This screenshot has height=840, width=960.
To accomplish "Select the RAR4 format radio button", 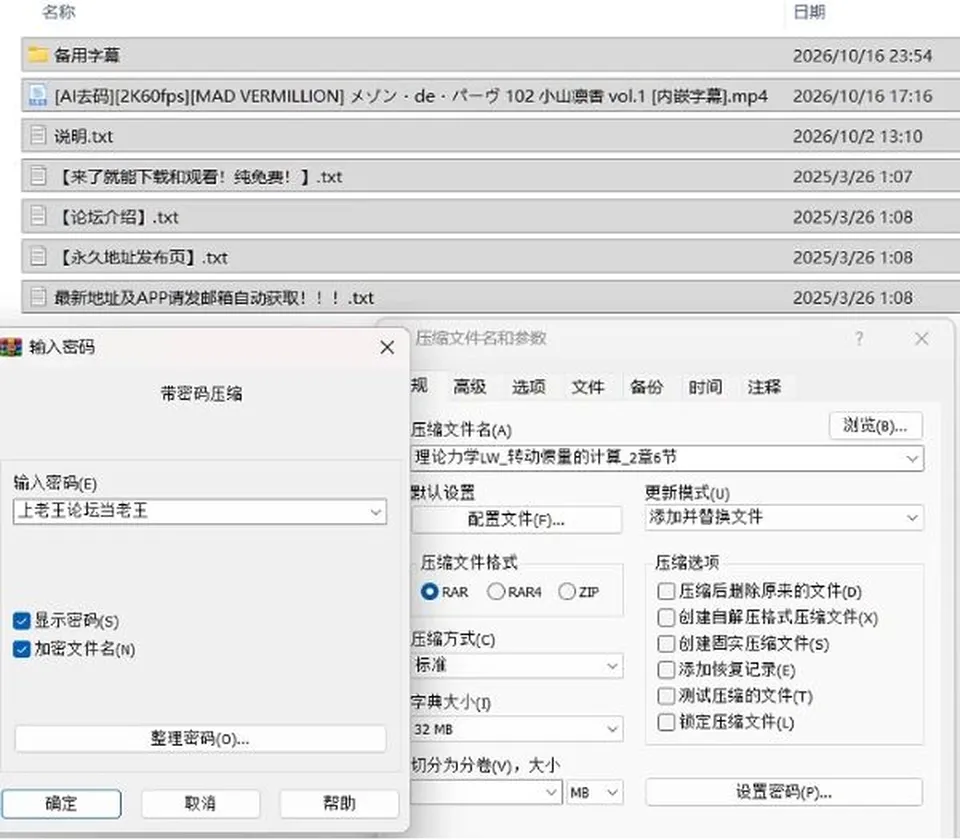I will coord(496,591).
